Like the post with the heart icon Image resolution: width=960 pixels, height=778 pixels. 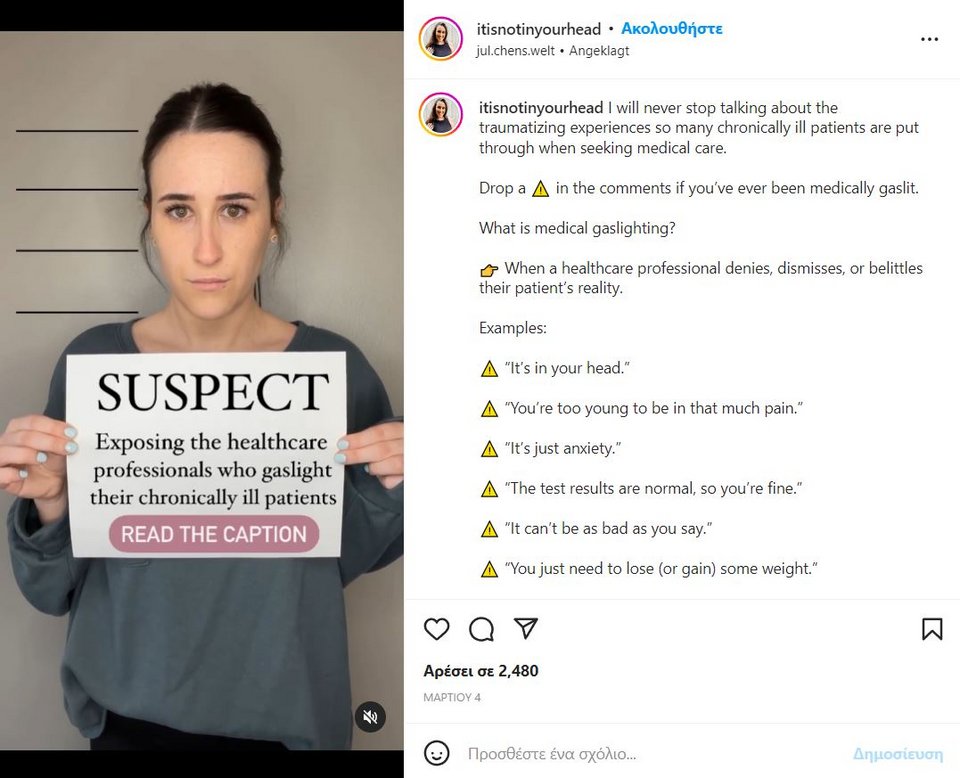click(437, 629)
